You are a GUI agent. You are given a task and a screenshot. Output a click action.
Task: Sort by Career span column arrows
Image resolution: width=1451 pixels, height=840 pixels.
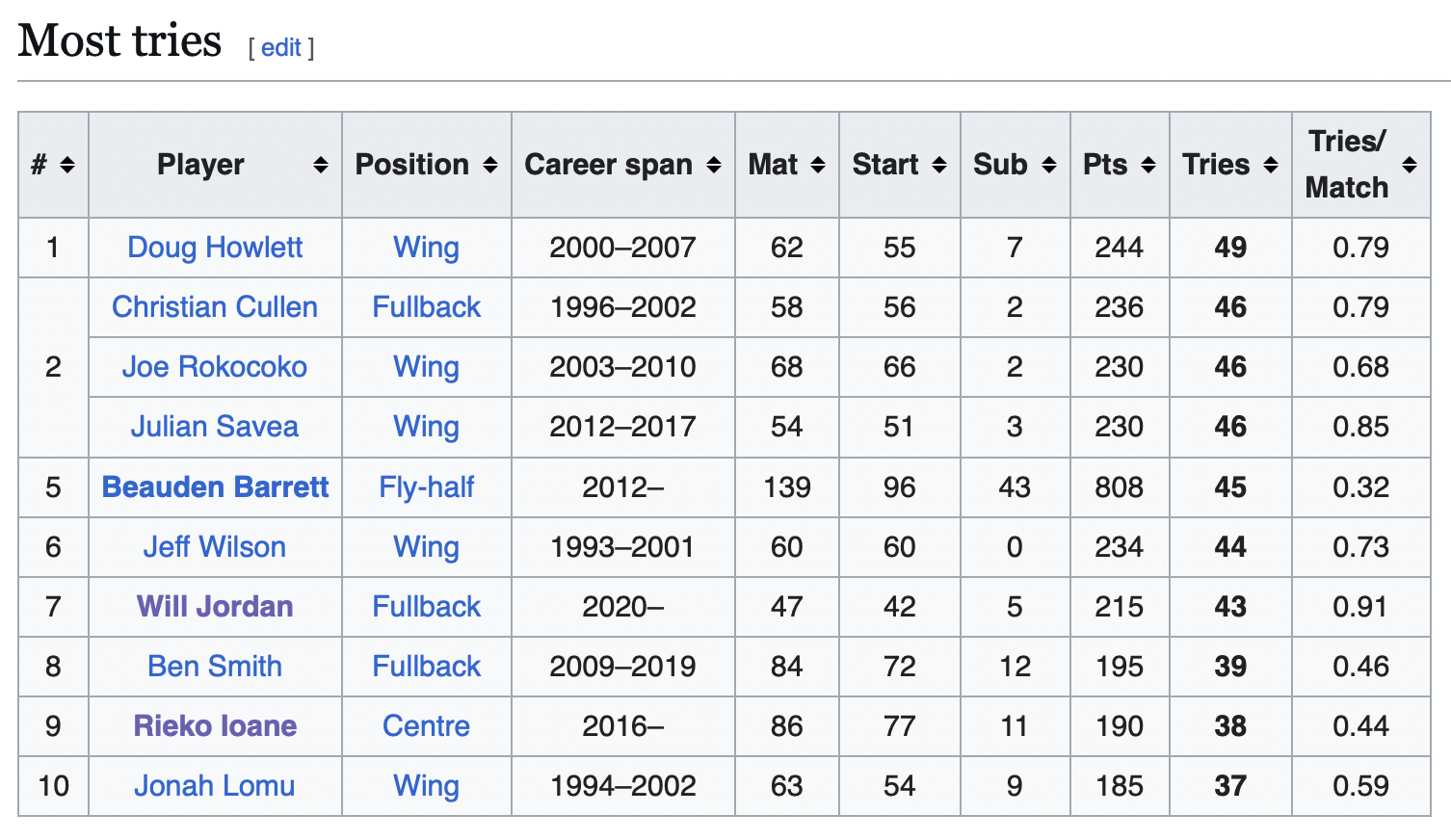(x=714, y=166)
